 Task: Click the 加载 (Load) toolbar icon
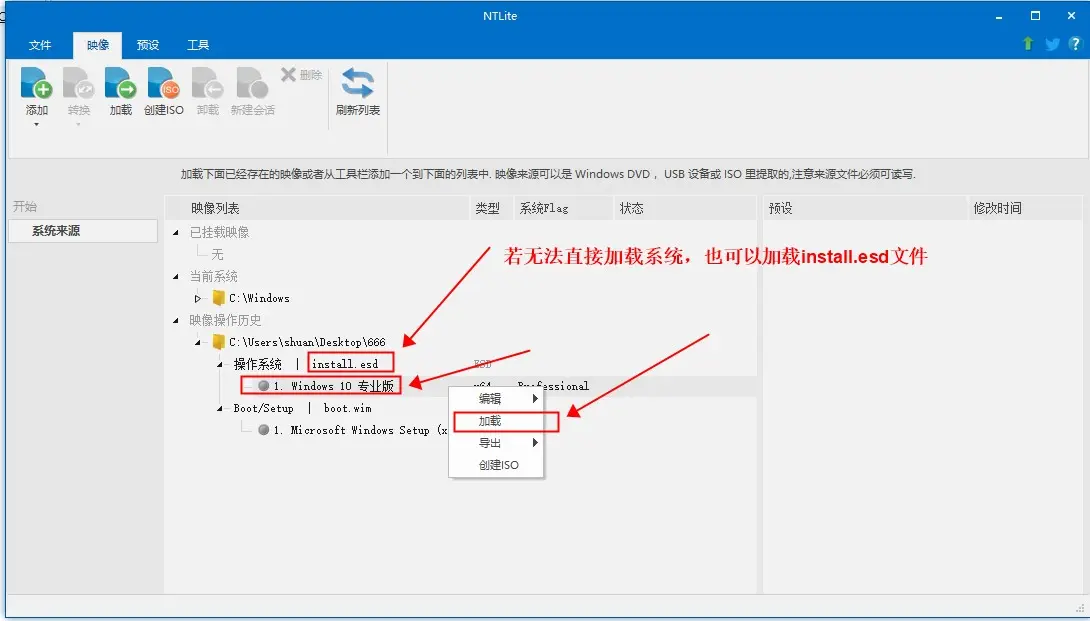coord(120,83)
